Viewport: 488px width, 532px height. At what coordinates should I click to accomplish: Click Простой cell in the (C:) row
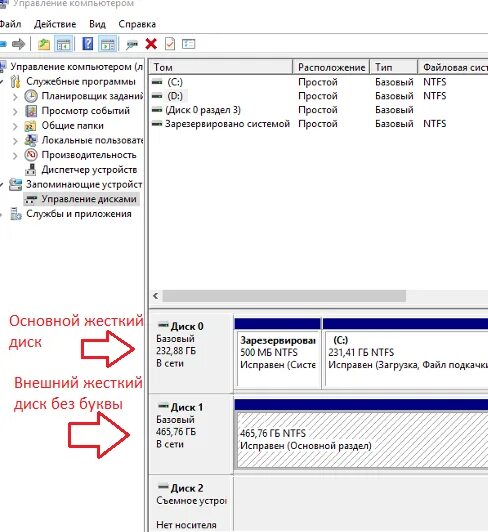[318, 82]
